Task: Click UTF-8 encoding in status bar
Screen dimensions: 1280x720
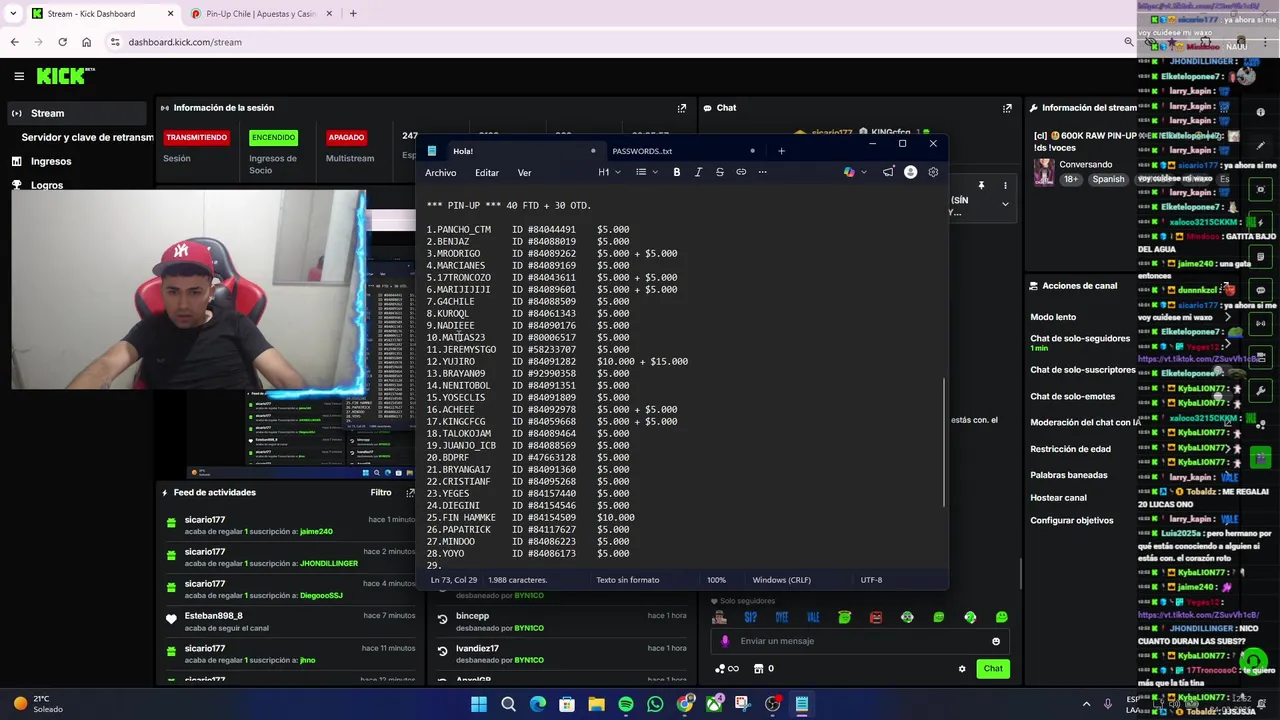Action: [871, 580]
